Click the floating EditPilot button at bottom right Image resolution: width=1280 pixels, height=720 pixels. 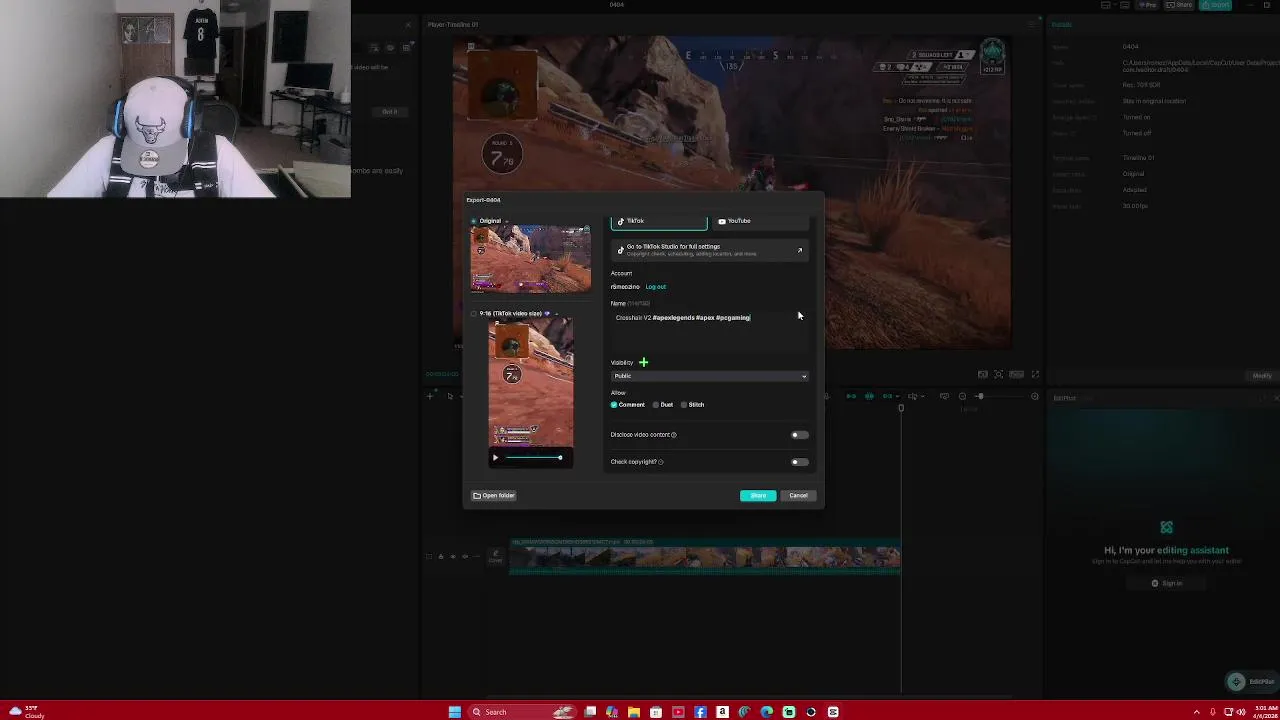[x=1252, y=682]
